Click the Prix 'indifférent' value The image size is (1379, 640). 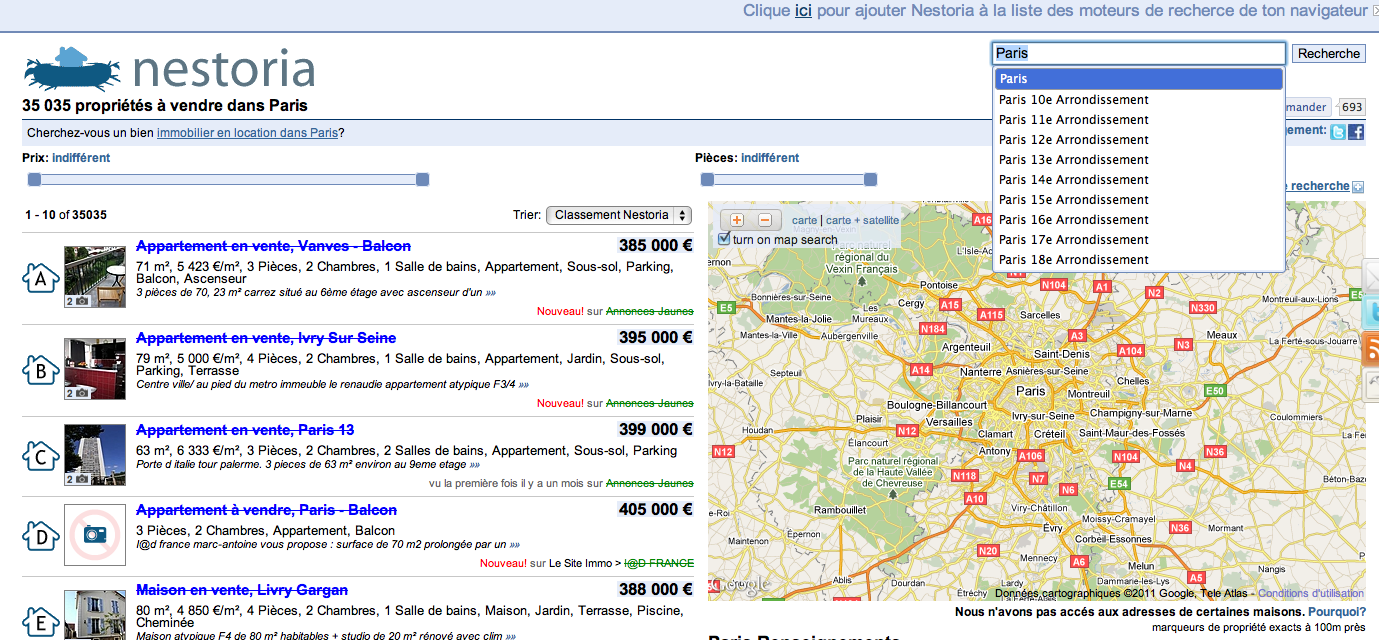(81, 158)
